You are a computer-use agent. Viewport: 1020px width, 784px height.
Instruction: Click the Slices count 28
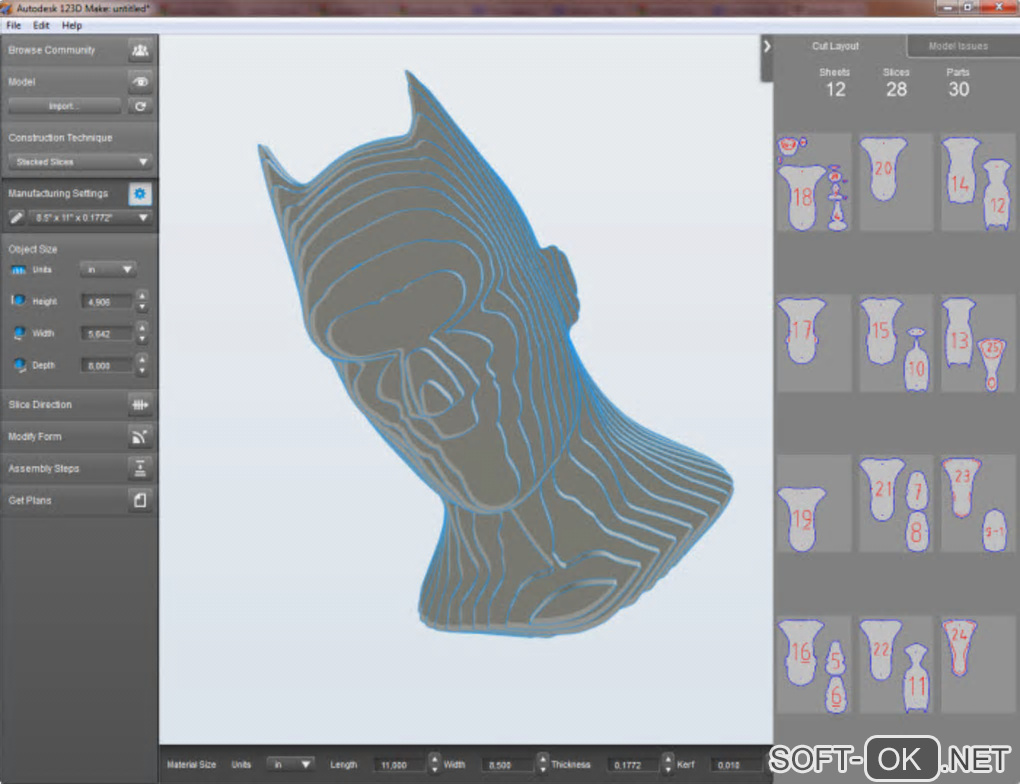coord(896,89)
